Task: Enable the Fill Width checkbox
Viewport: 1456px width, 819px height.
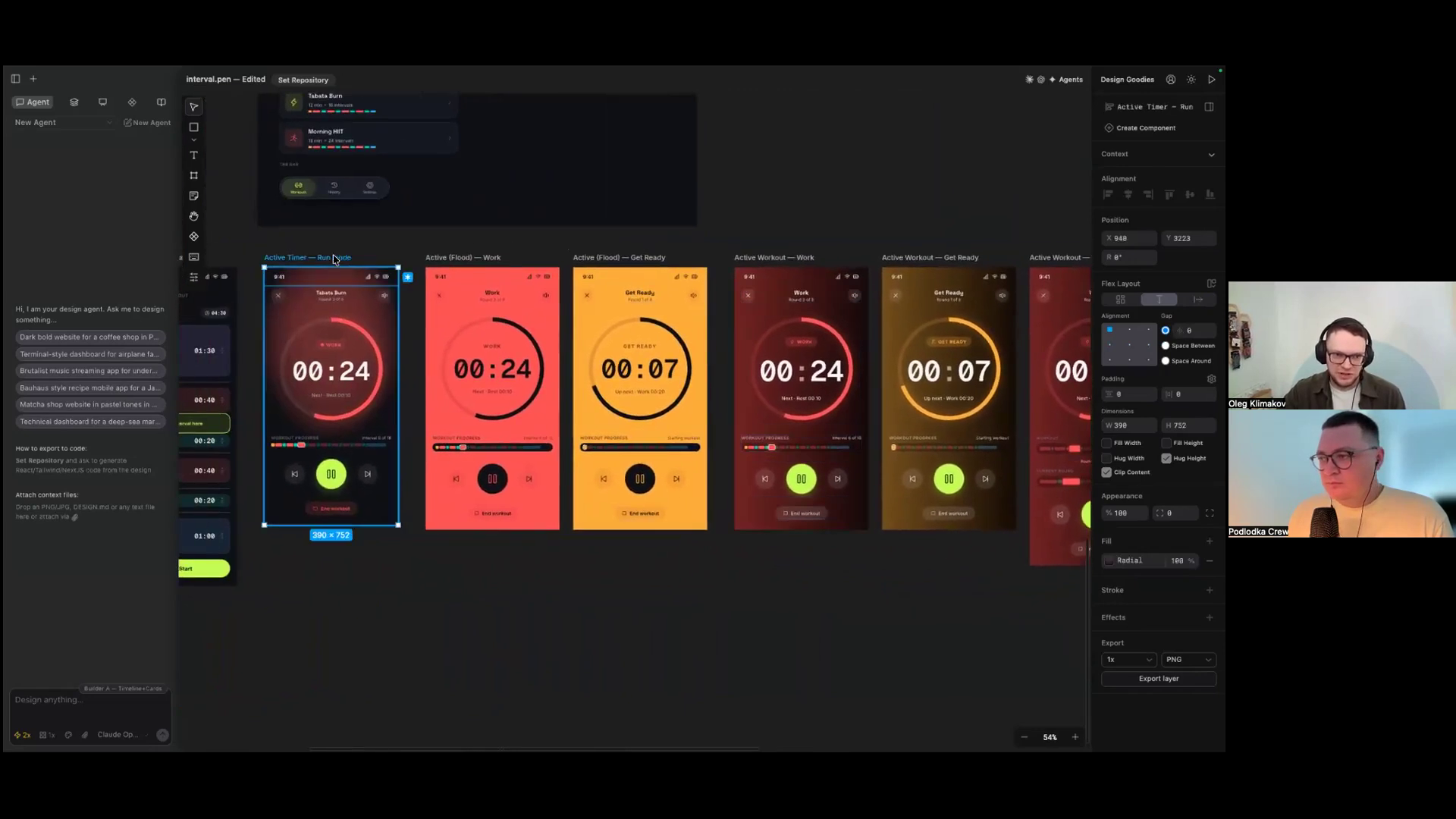Action: click(x=1106, y=443)
